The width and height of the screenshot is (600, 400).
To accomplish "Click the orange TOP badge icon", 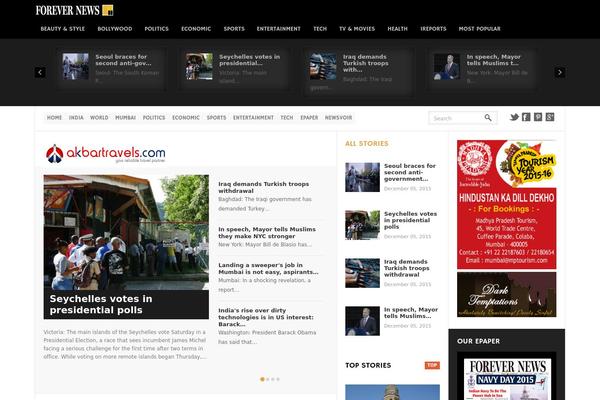I will click(x=432, y=365).
